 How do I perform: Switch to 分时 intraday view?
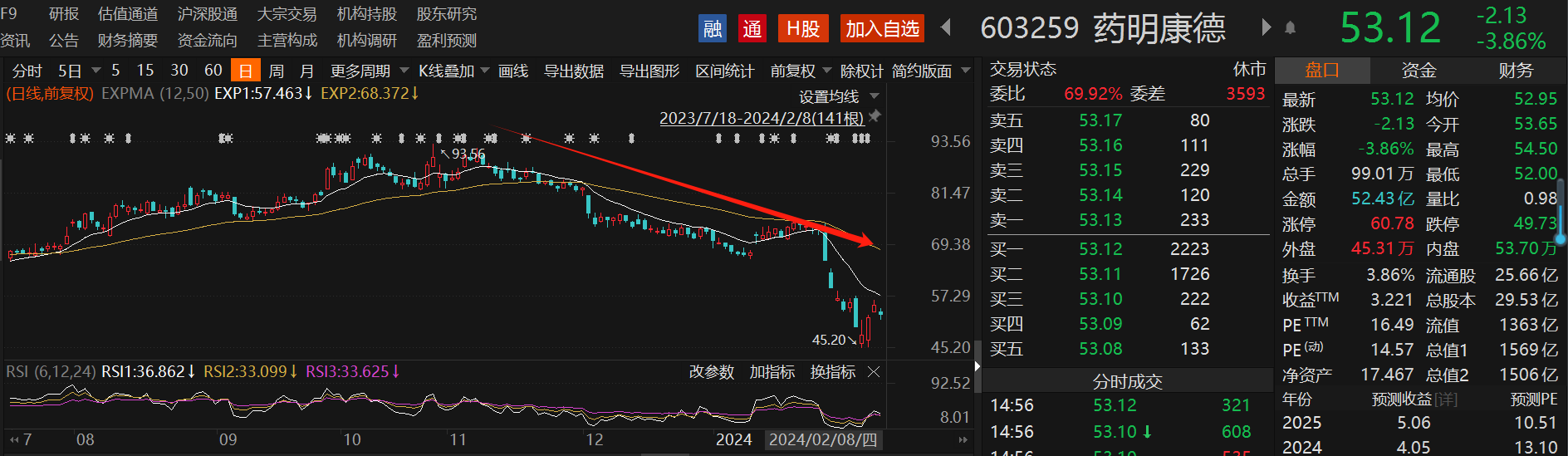coord(27,71)
